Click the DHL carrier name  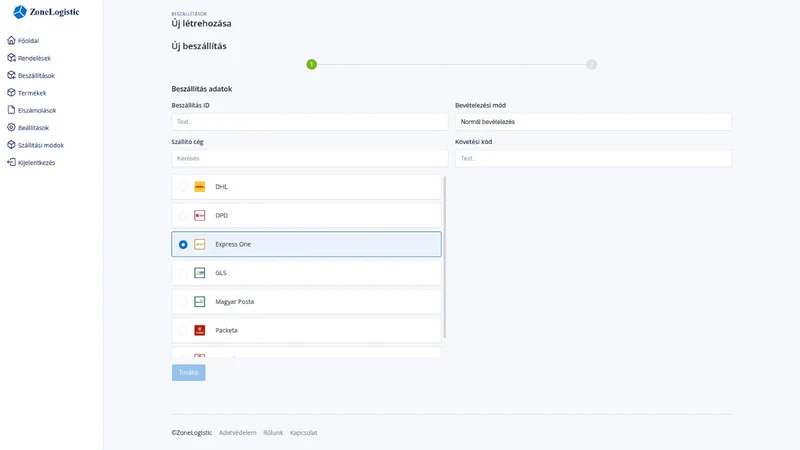[x=221, y=187]
